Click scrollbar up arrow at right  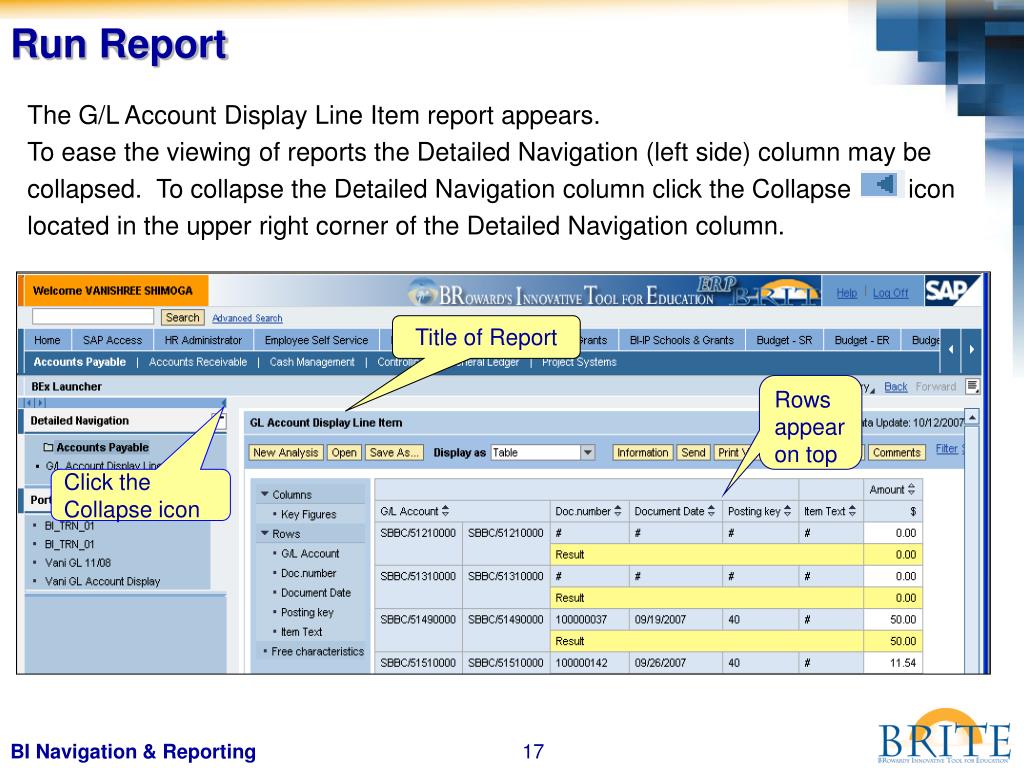pyautogui.click(x=972, y=417)
